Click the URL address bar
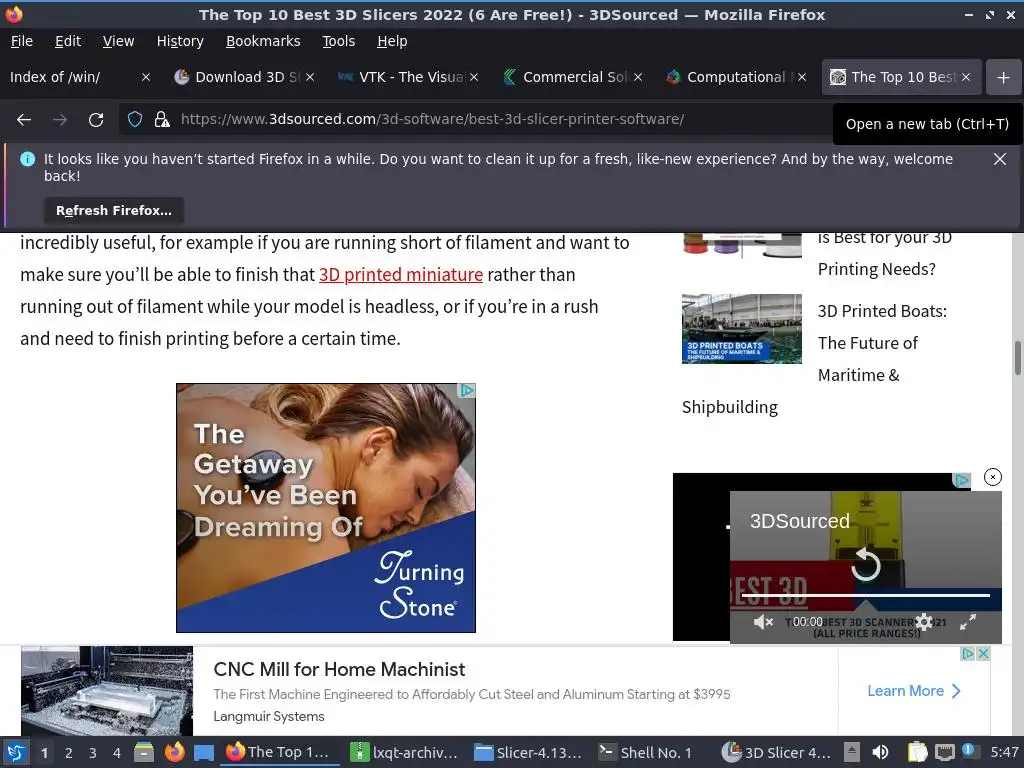 click(432, 120)
